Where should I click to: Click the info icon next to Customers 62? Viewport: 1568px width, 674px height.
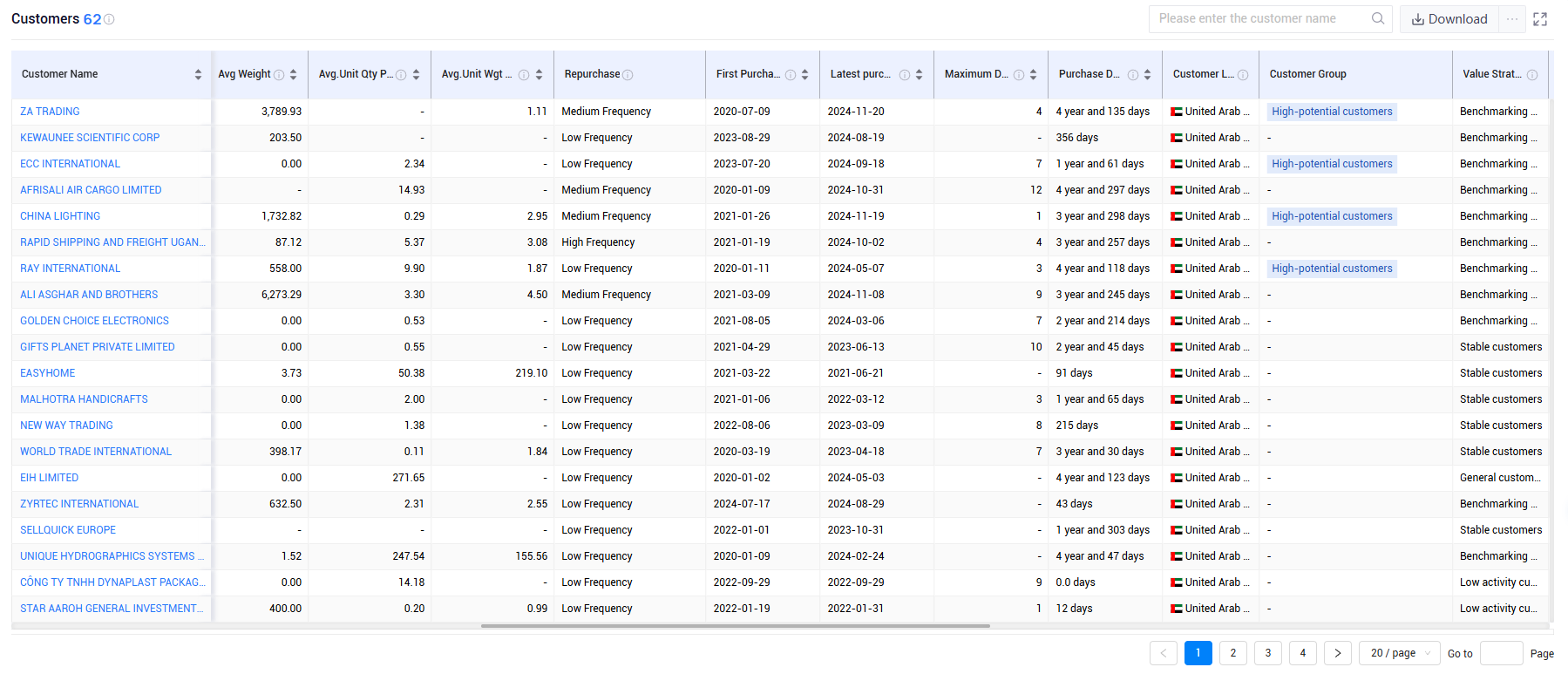(109, 19)
